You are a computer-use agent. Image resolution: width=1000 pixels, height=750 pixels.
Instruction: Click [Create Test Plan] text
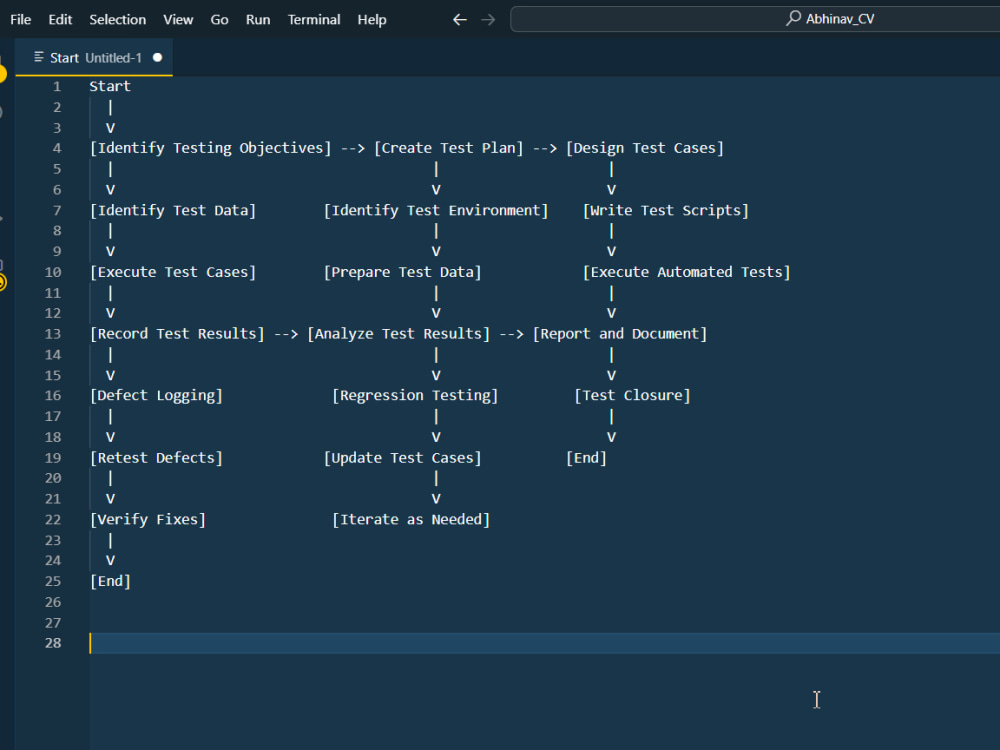point(448,148)
